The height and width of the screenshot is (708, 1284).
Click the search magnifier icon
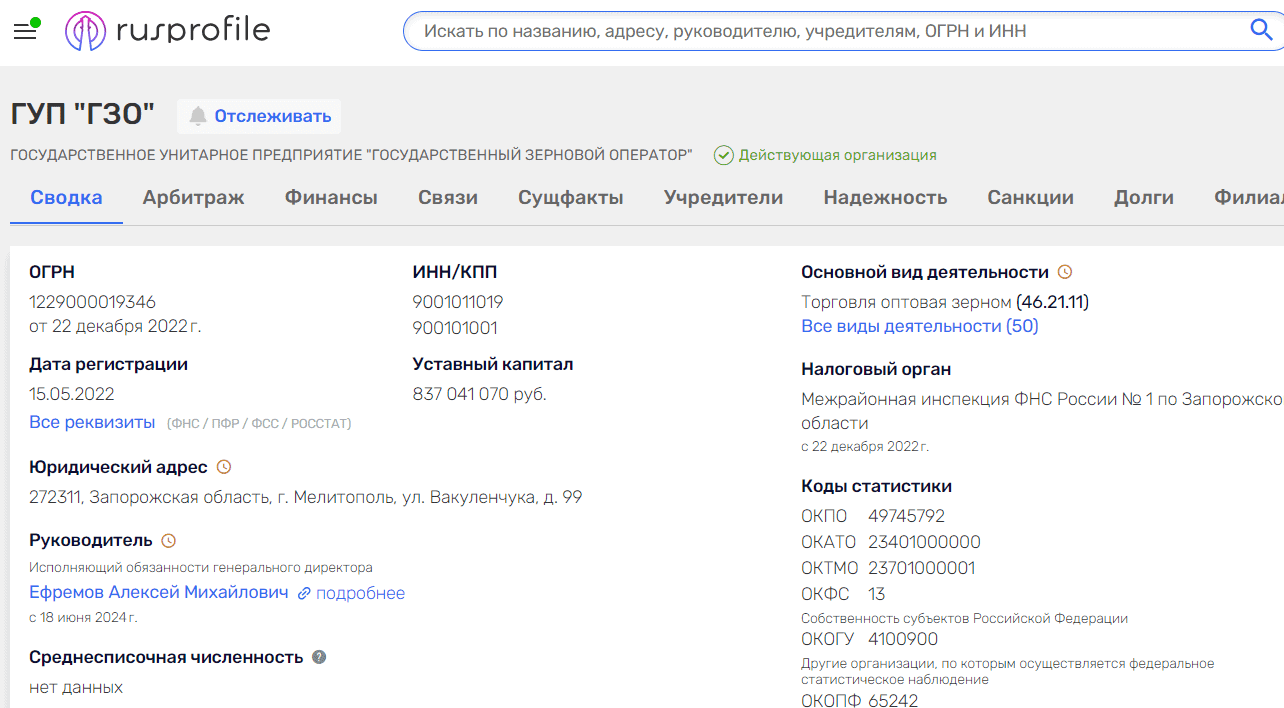click(x=1260, y=30)
